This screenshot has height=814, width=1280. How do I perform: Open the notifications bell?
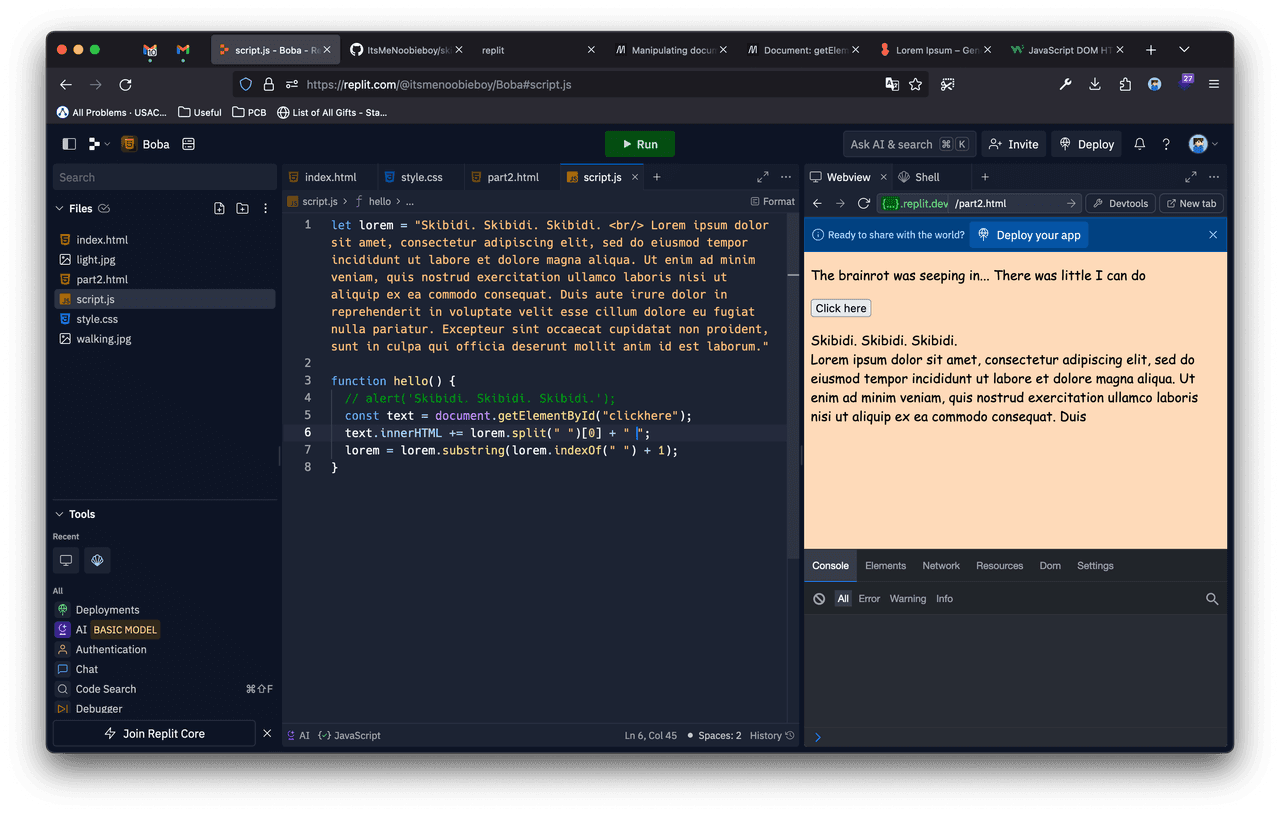(x=1139, y=144)
